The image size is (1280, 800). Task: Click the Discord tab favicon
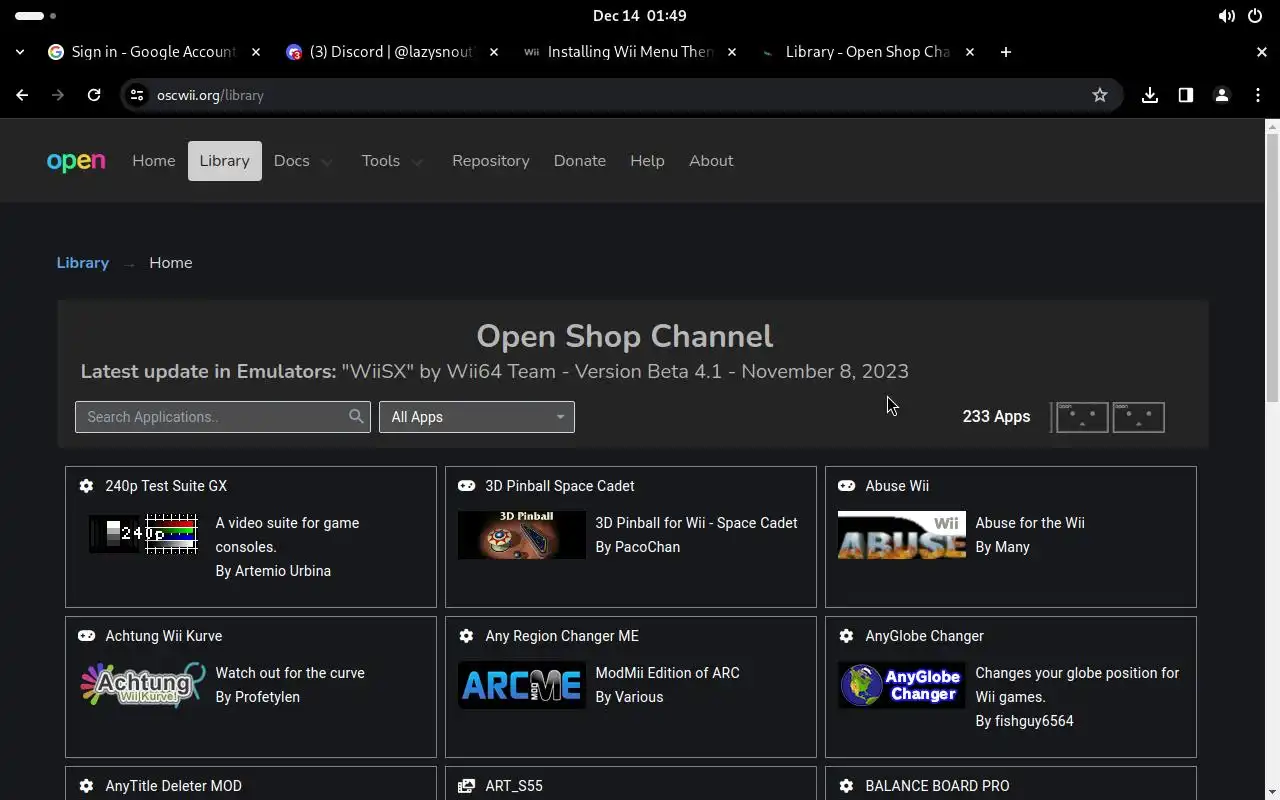pos(294,52)
